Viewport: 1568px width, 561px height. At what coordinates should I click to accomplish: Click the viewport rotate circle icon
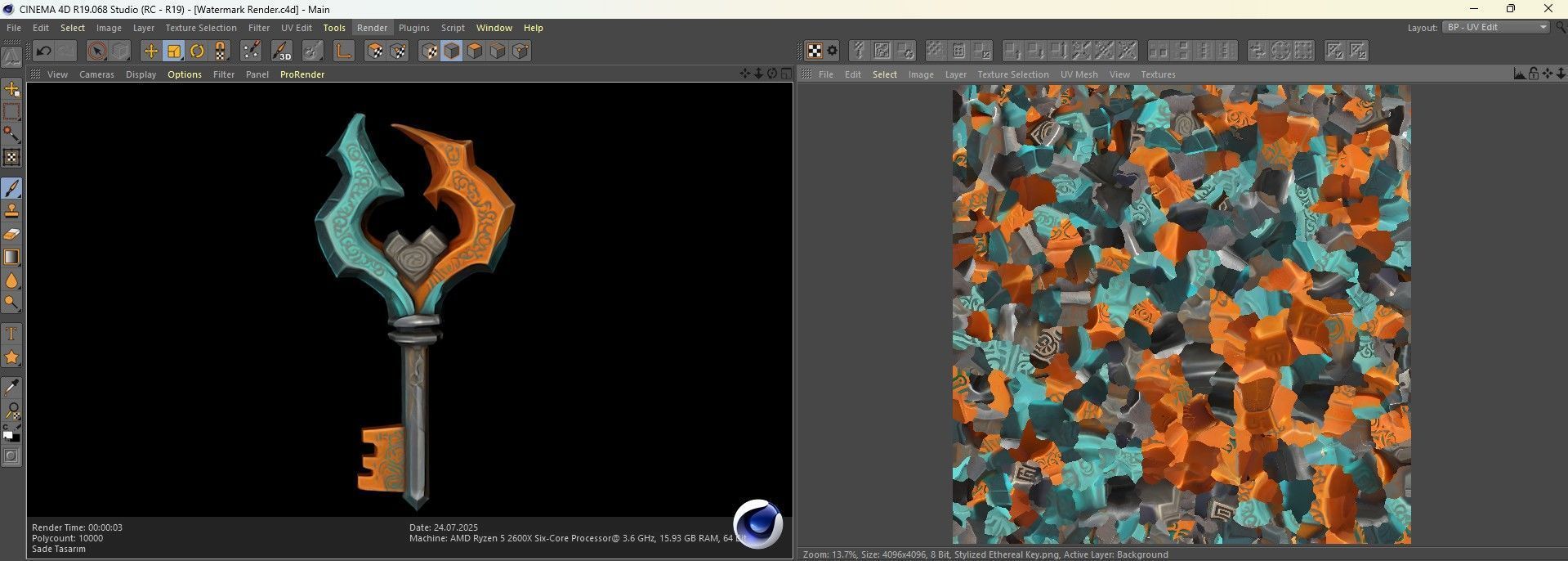(x=772, y=74)
